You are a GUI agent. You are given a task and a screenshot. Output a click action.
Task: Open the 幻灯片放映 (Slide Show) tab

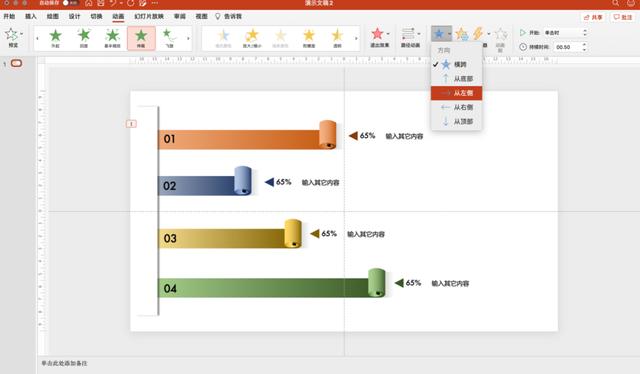pyautogui.click(x=149, y=16)
